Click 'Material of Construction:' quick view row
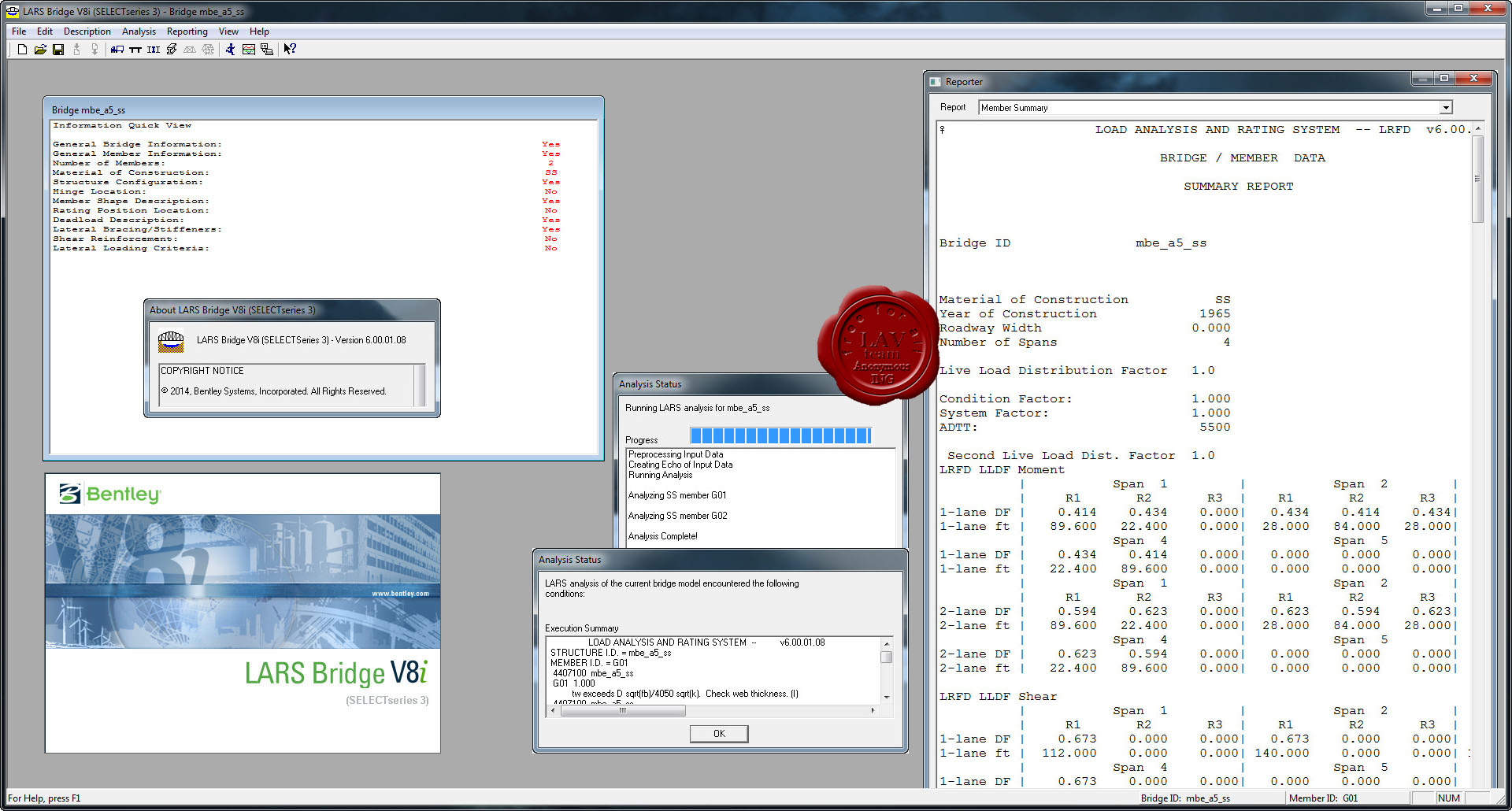1512x811 pixels. (306, 172)
